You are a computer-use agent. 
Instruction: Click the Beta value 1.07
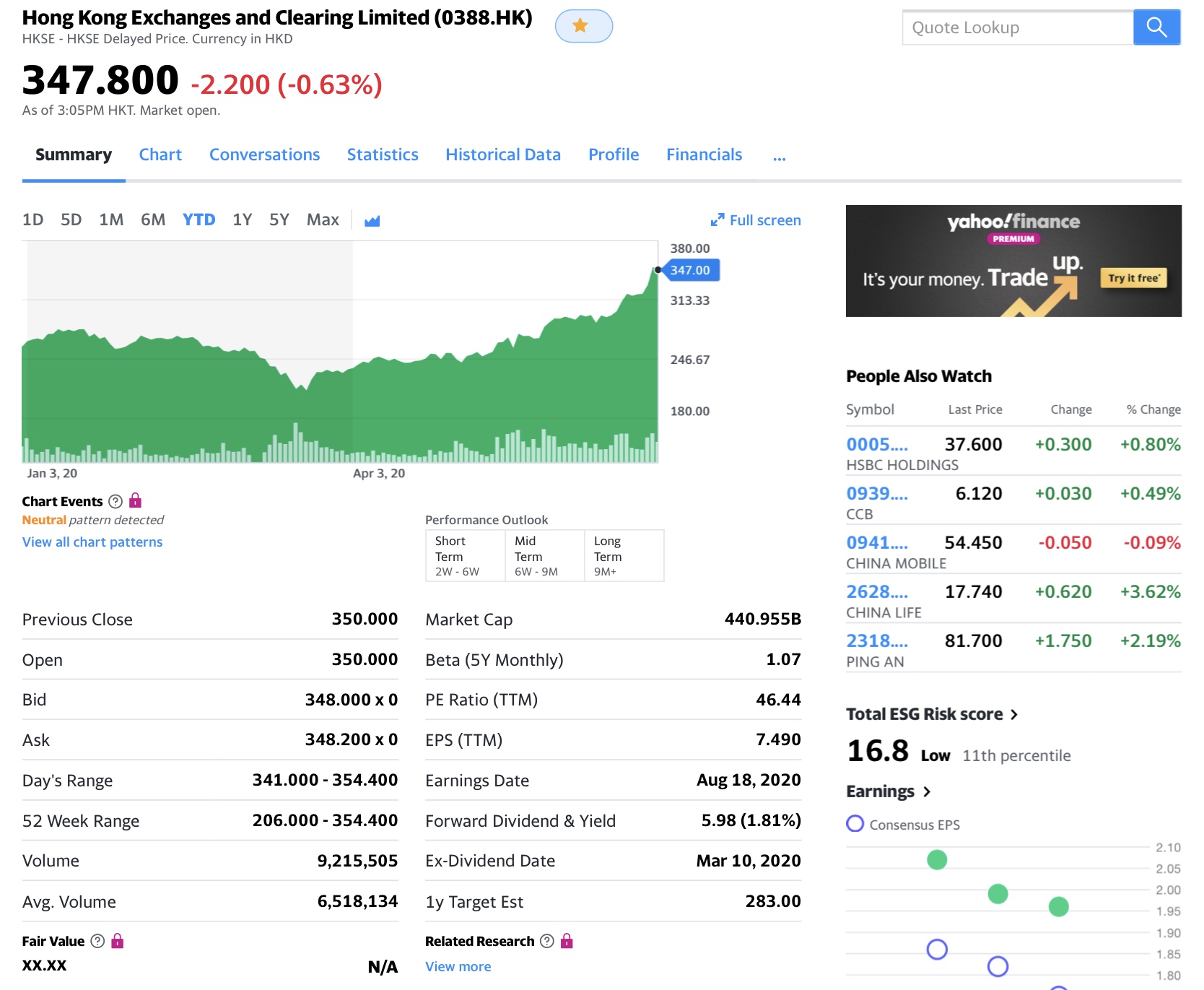(x=783, y=659)
